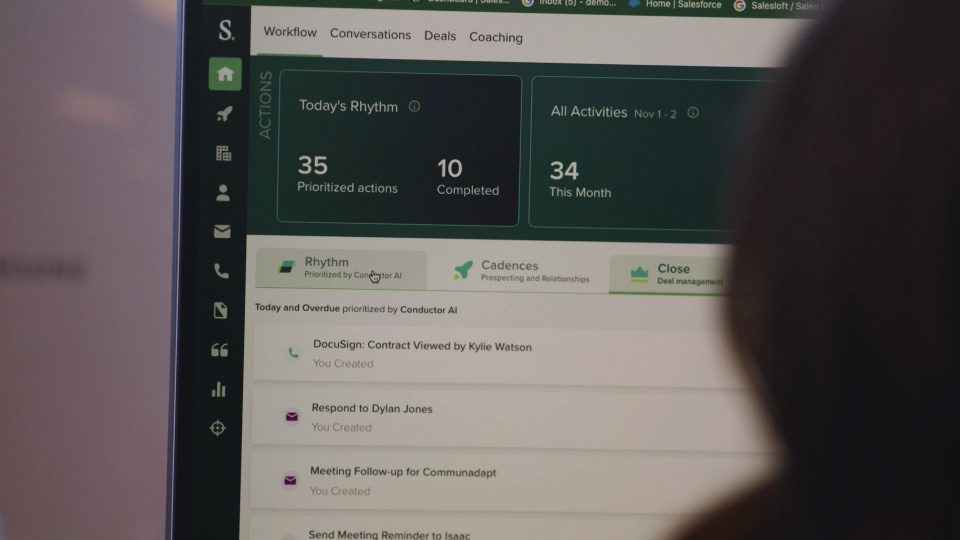The height and width of the screenshot is (540, 960).
Task: Open the rocket Cadences sidebar icon
Action: tap(224, 113)
